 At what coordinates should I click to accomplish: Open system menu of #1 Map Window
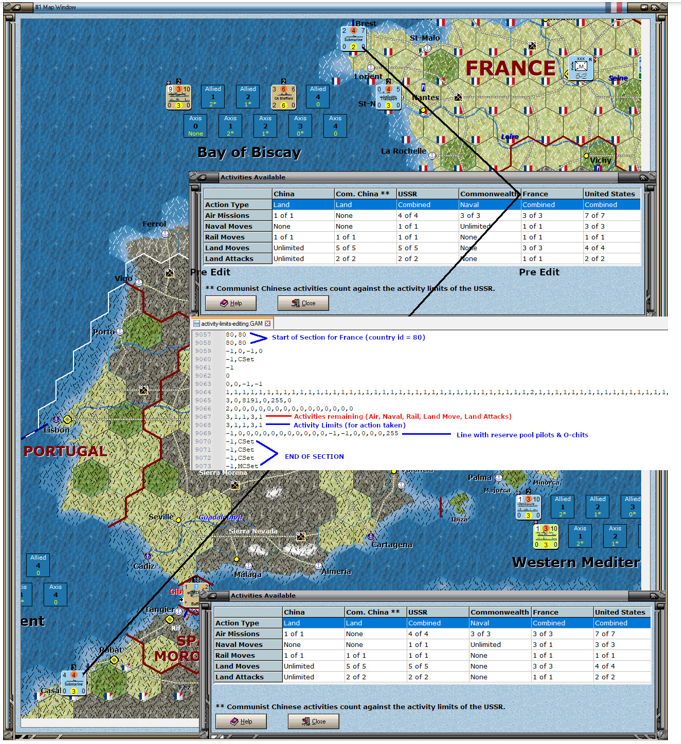(x=15, y=7)
